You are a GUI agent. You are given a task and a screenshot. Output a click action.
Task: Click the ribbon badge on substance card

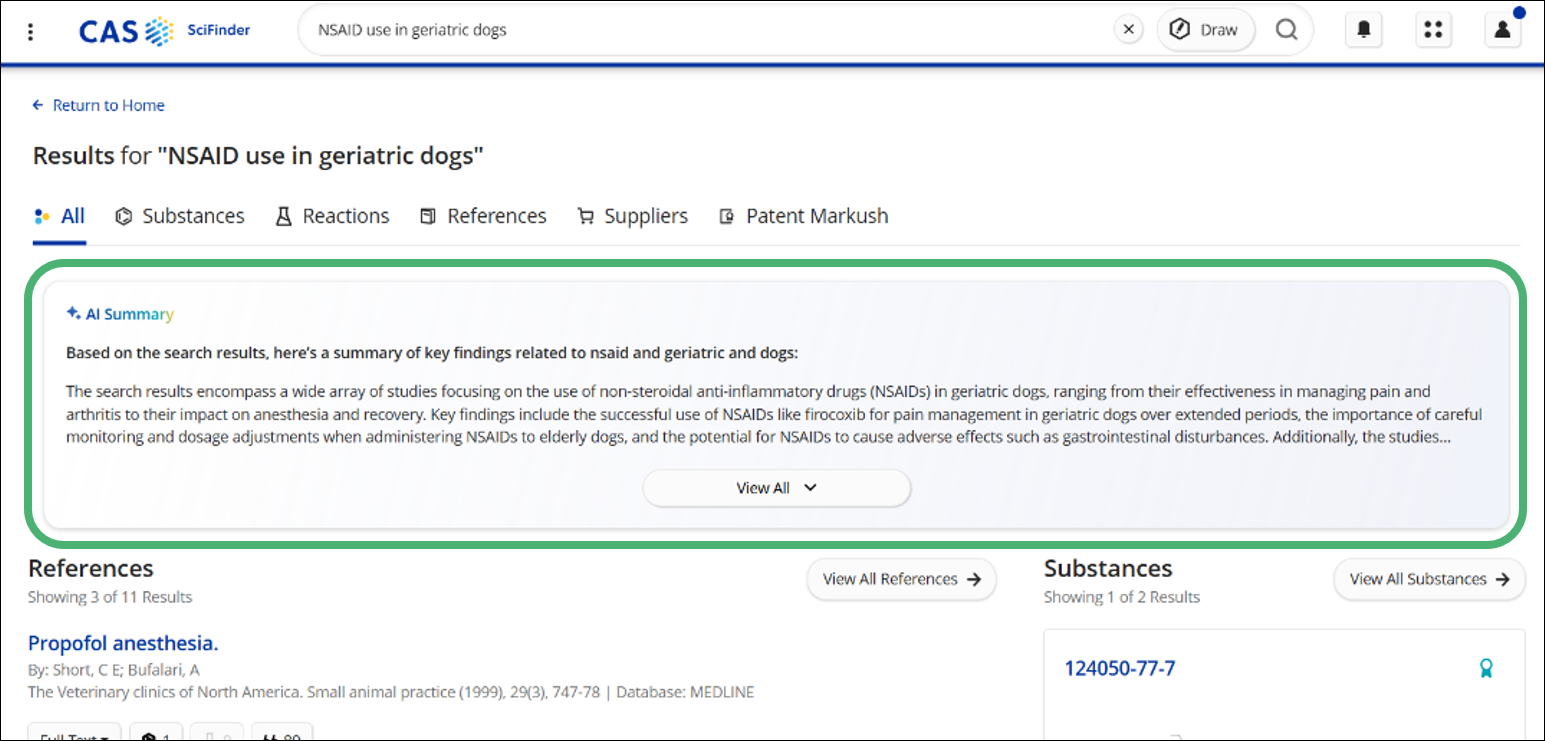[1486, 667]
